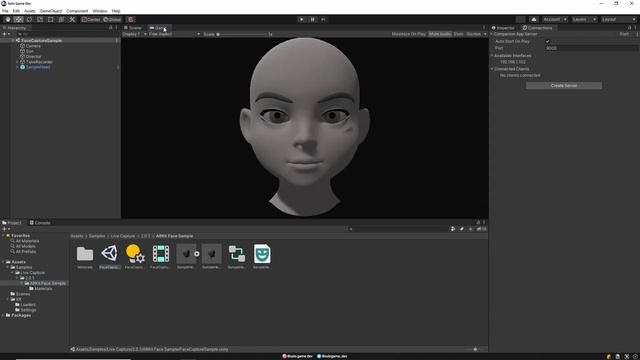Switch to the Console tab

tap(40, 223)
